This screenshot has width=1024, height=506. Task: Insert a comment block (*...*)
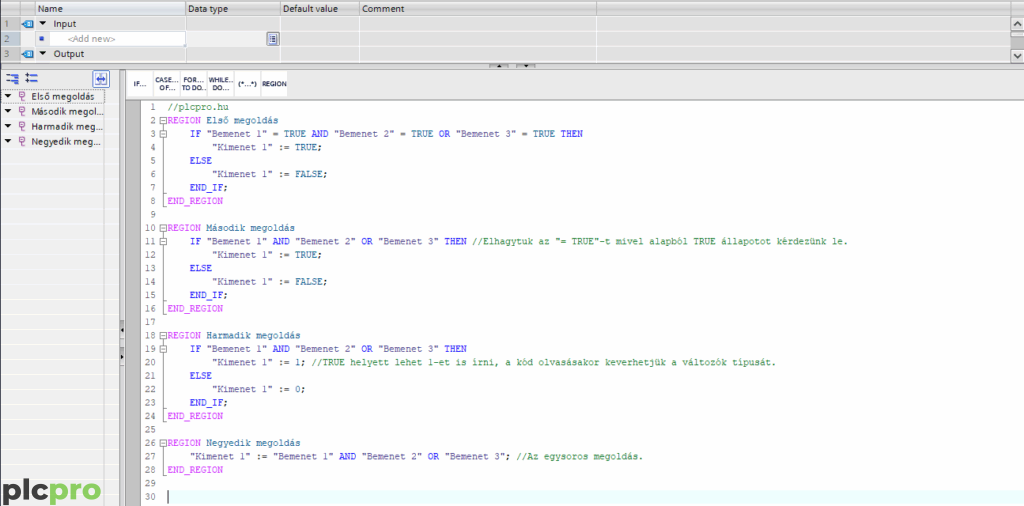click(247, 84)
